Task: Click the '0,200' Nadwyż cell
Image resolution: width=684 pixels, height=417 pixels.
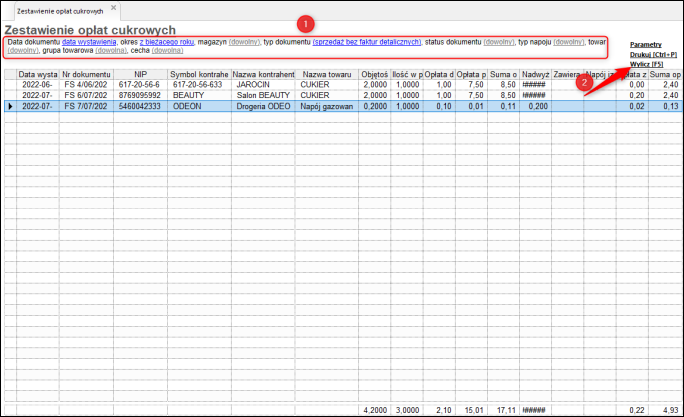Action: [535, 106]
